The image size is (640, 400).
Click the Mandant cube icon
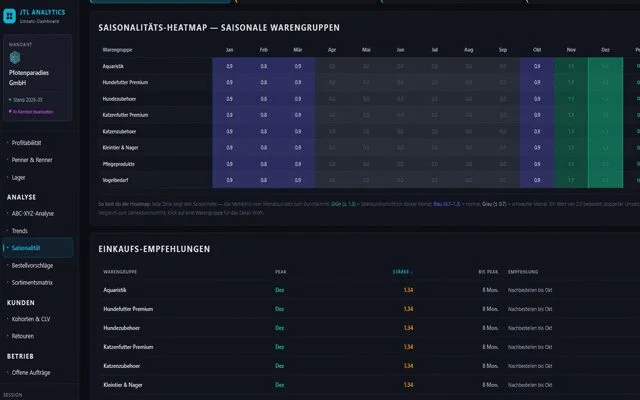point(15,58)
